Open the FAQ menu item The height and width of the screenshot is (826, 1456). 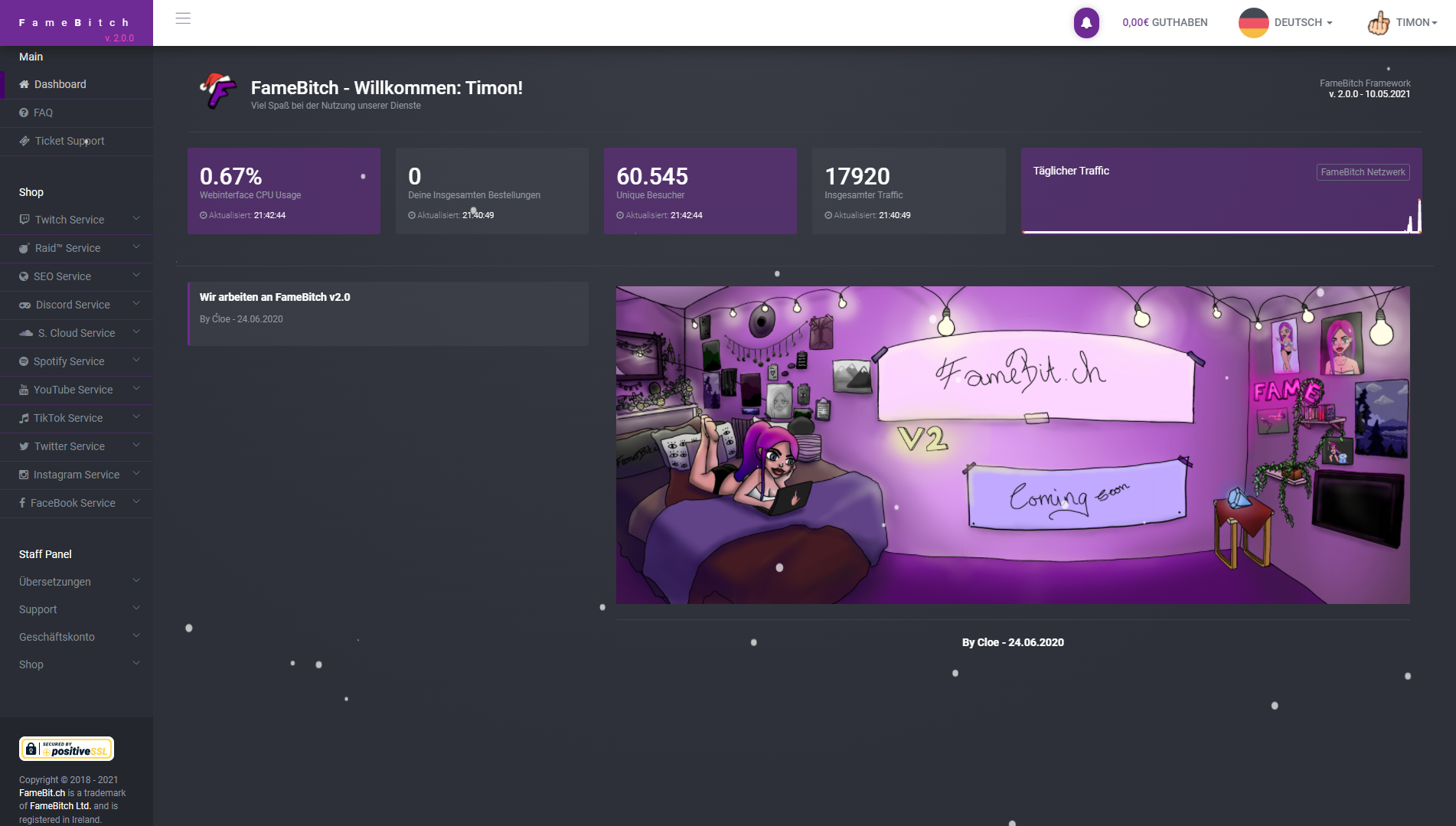tap(77, 113)
